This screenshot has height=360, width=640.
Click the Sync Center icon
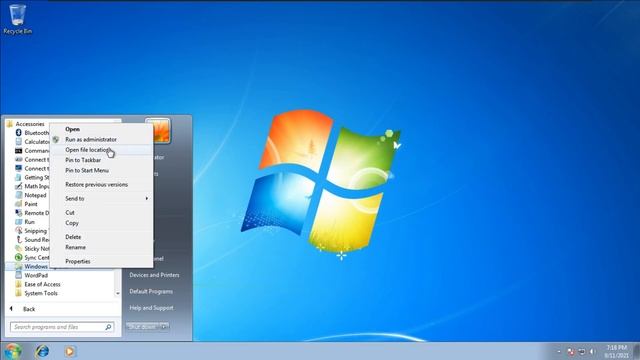click(x=18, y=258)
